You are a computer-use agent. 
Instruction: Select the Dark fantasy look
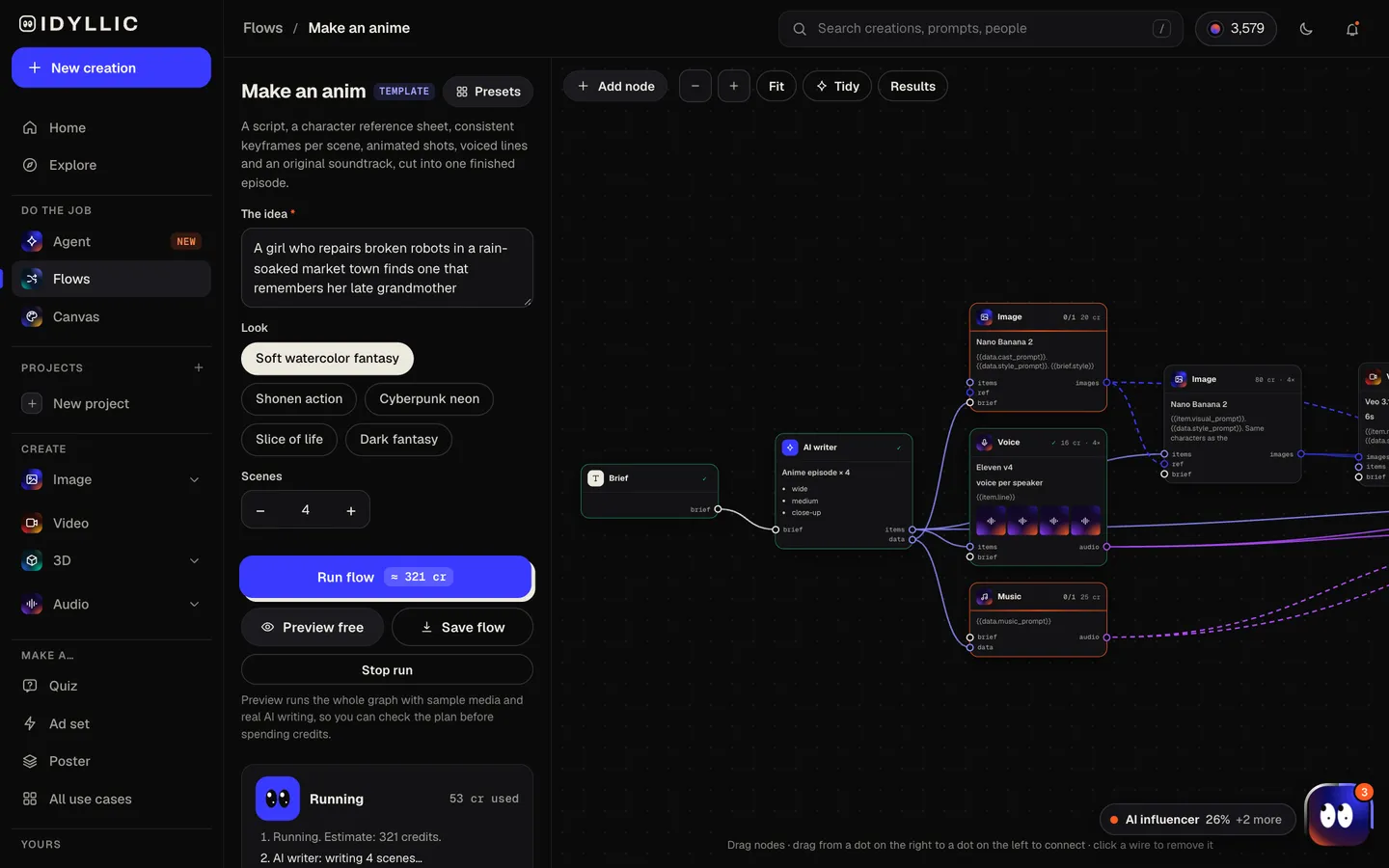point(398,440)
